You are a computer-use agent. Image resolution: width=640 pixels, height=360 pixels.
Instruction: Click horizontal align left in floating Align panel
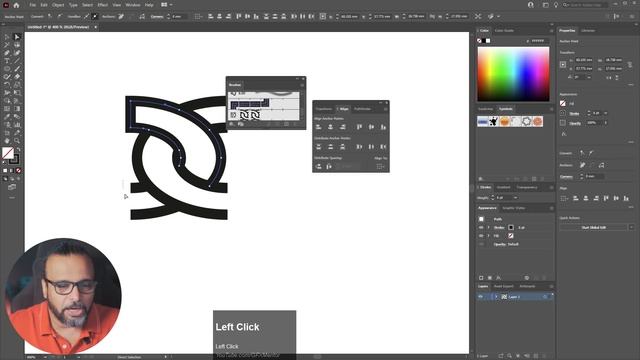(318, 127)
